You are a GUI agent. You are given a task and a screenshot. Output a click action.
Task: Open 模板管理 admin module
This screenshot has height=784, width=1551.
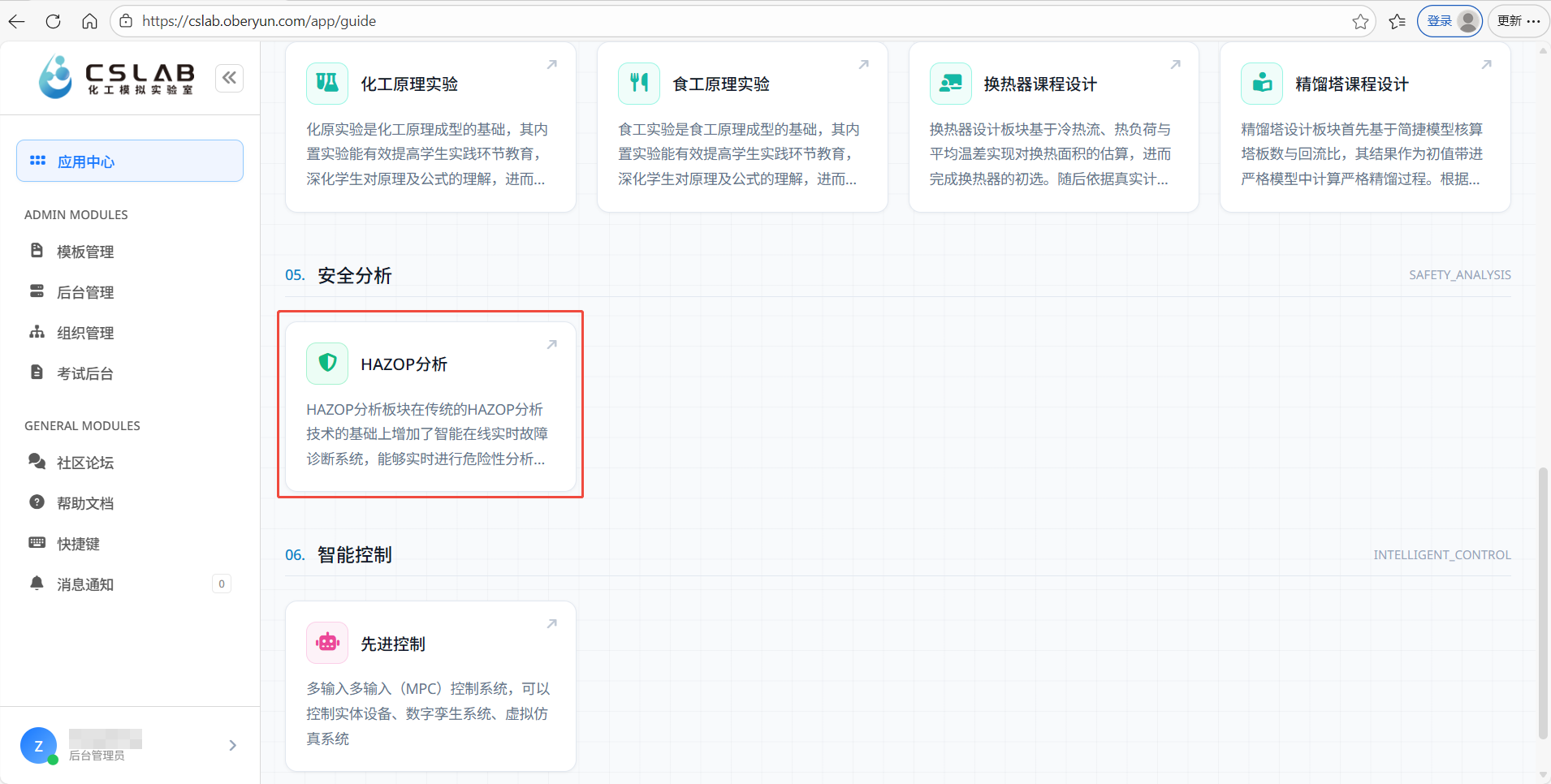130,252
